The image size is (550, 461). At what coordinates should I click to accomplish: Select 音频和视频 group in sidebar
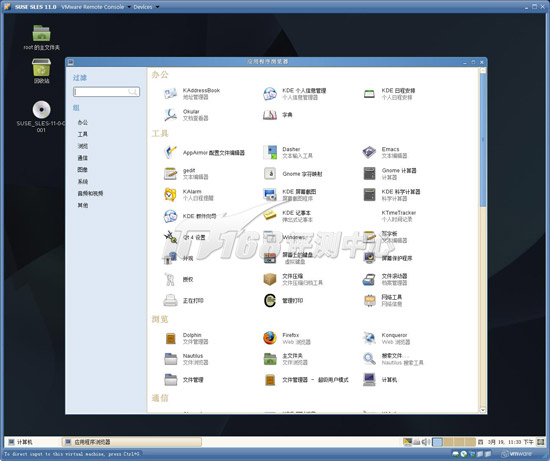(x=90, y=193)
